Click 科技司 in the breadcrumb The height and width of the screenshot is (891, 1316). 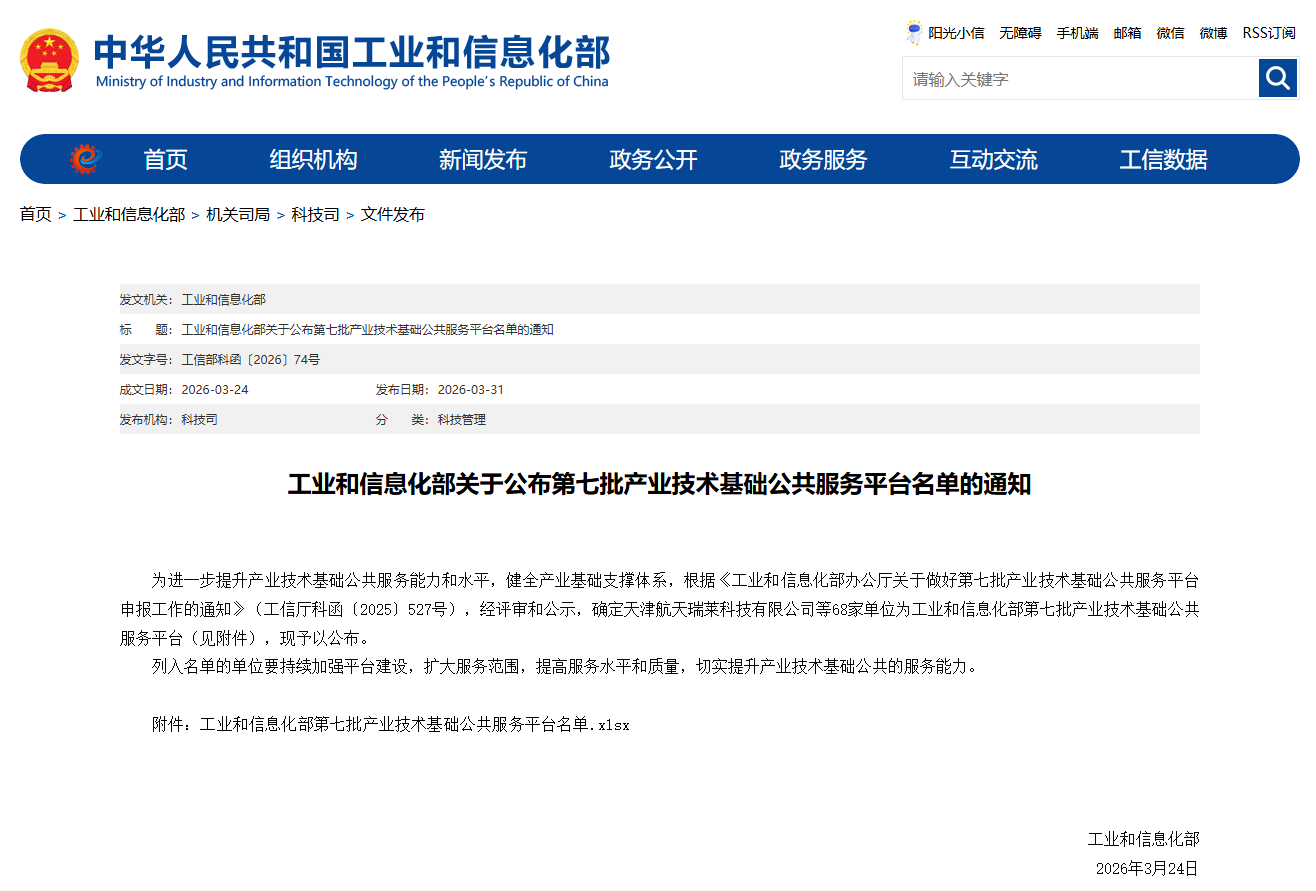click(x=315, y=215)
